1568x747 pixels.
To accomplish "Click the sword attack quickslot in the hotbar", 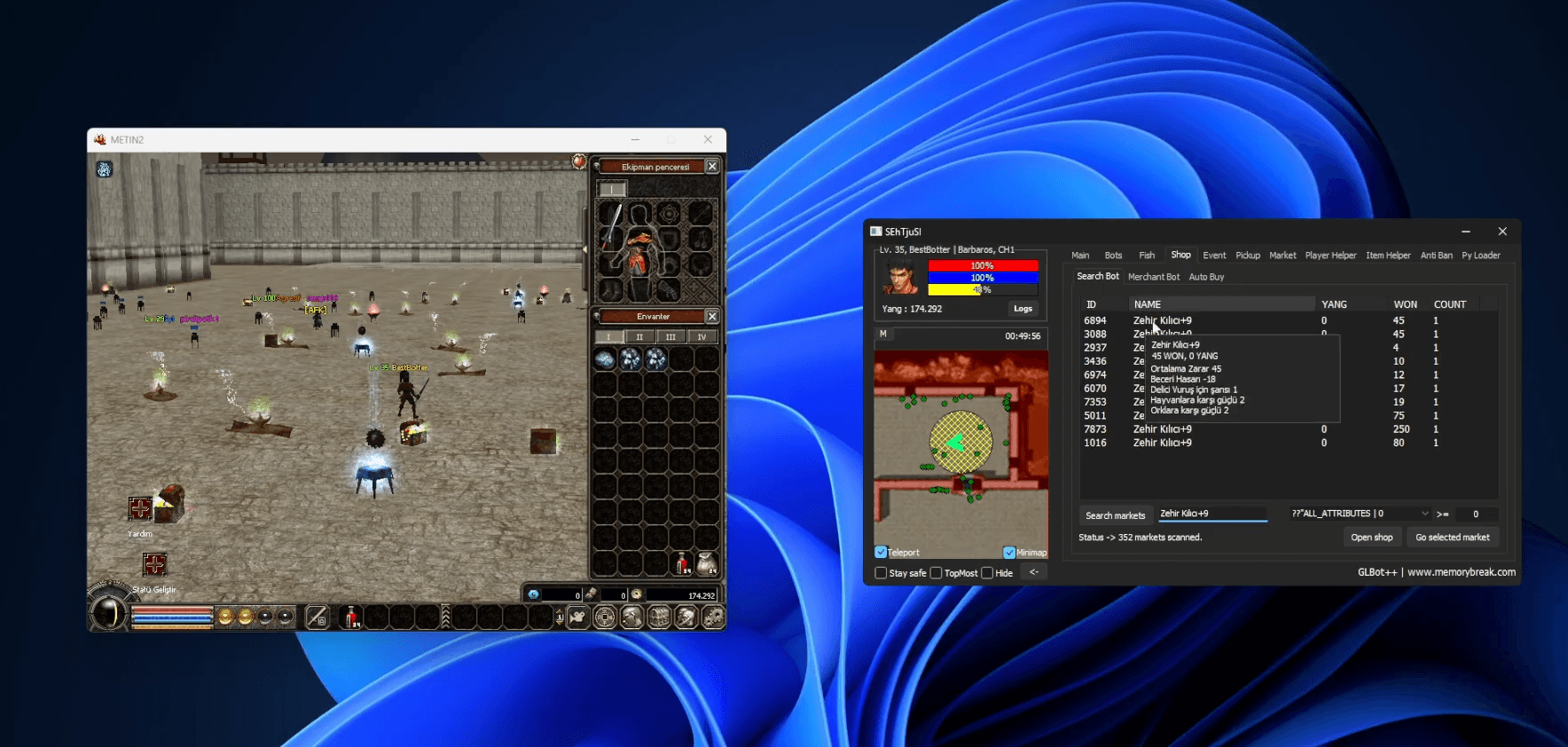I will coord(318,617).
